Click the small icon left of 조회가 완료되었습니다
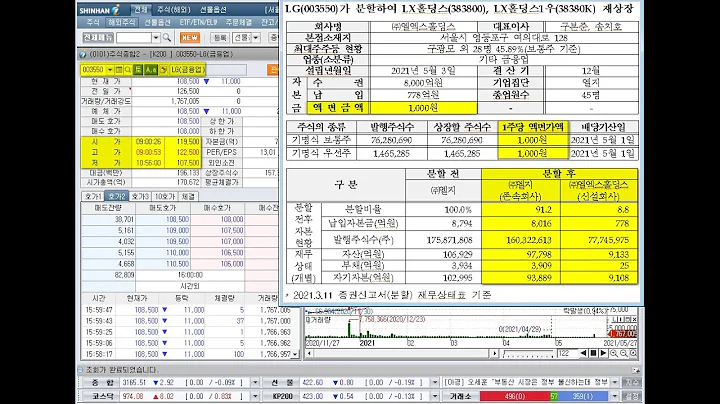 click(80, 370)
